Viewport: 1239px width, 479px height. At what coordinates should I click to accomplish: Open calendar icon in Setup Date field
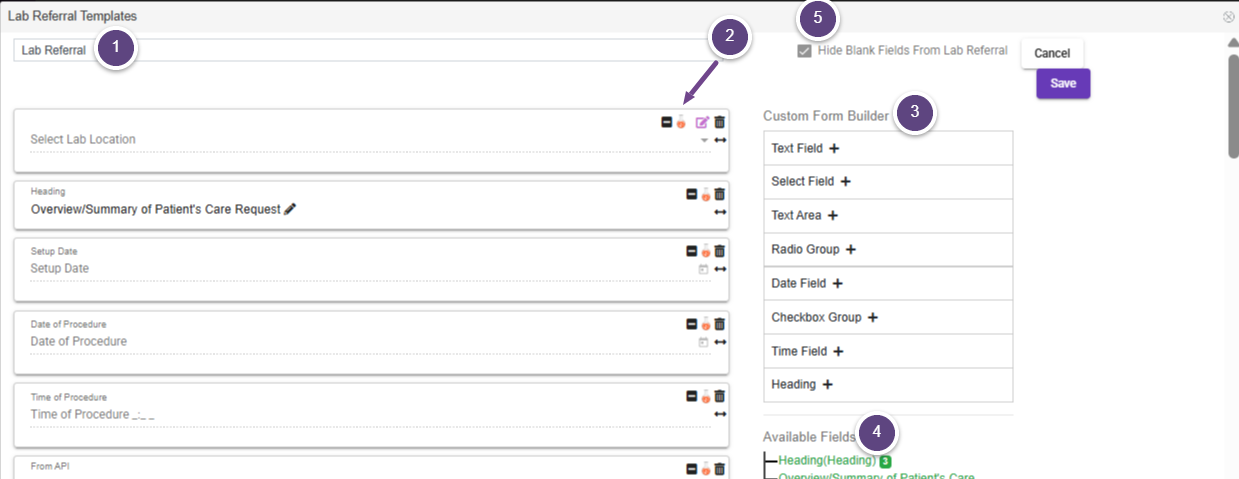703,269
